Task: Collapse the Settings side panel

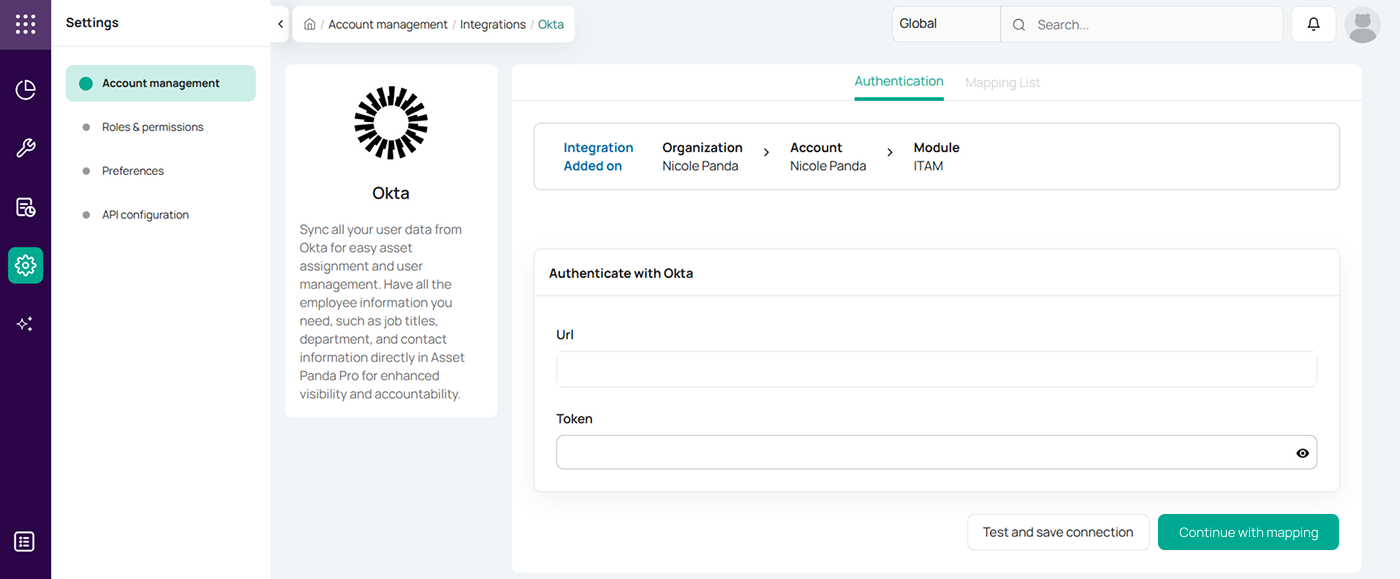Action: click(280, 23)
